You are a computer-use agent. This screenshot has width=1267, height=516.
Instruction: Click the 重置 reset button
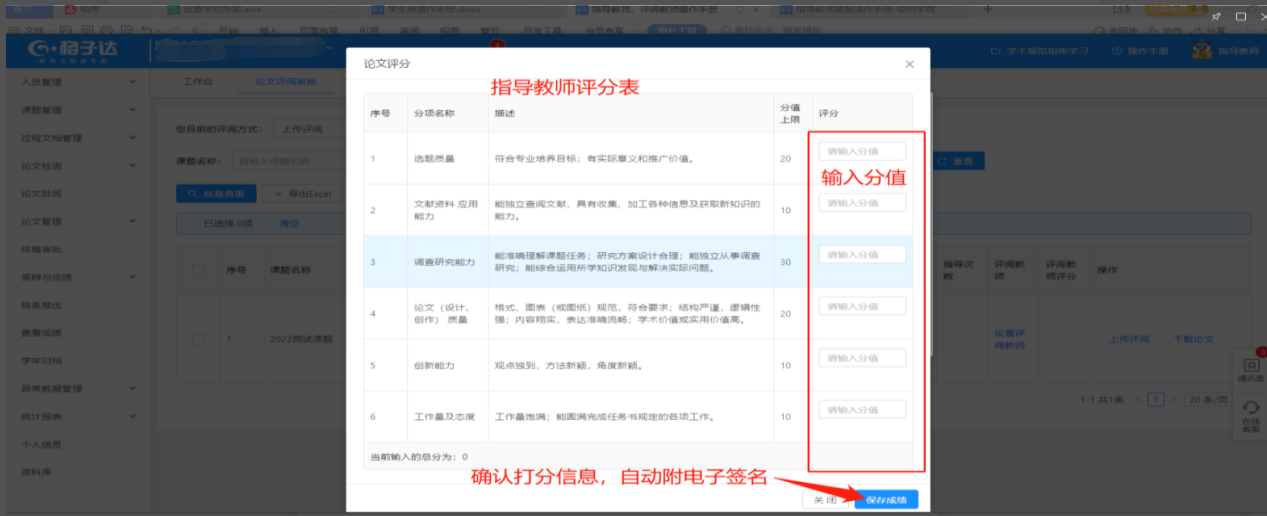(x=958, y=161)
